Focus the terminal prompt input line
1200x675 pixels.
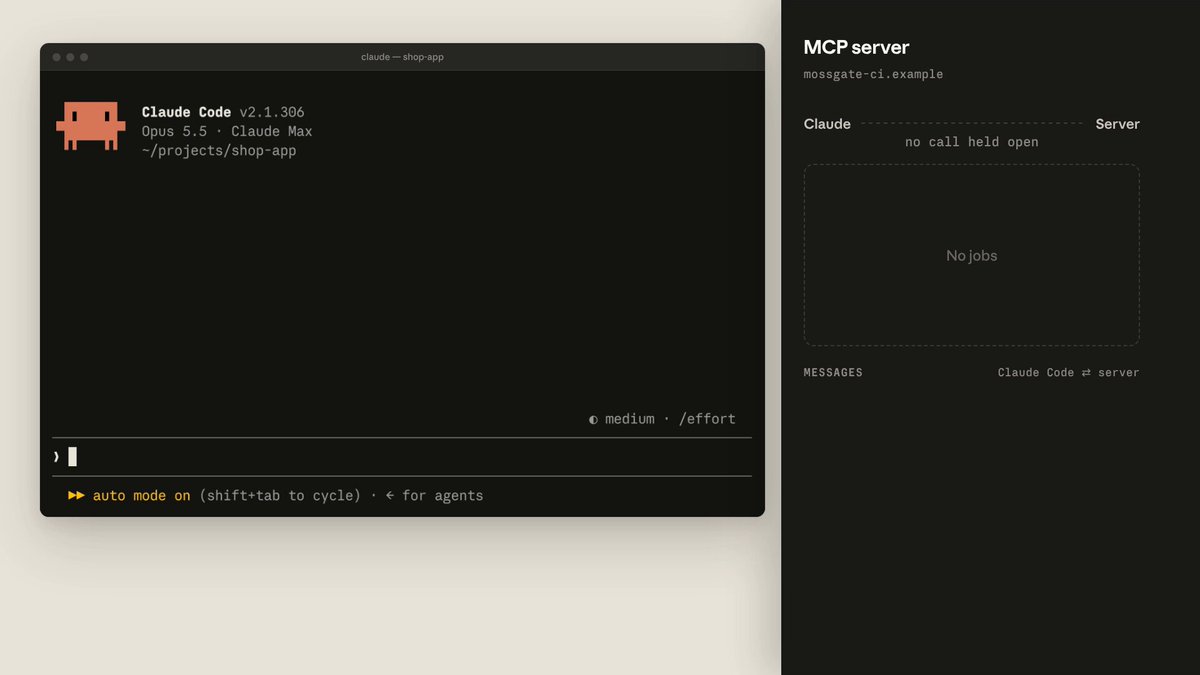click(x=402, y=457)
